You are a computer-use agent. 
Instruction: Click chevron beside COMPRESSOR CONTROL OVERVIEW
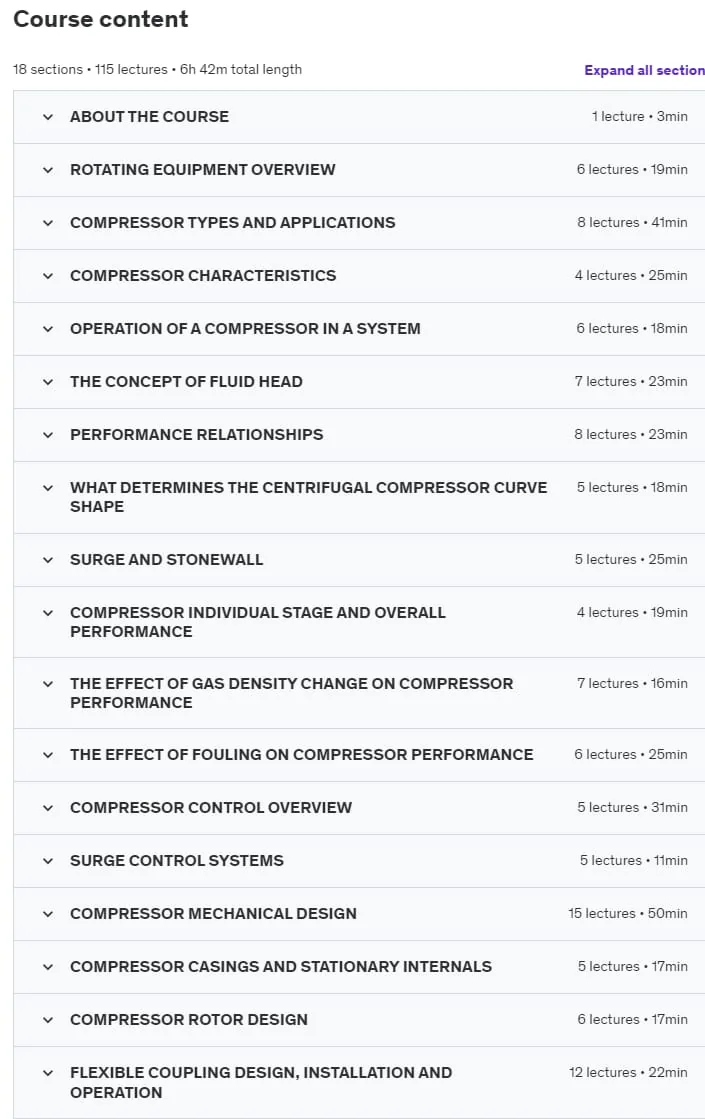click(x=48, y=808)
